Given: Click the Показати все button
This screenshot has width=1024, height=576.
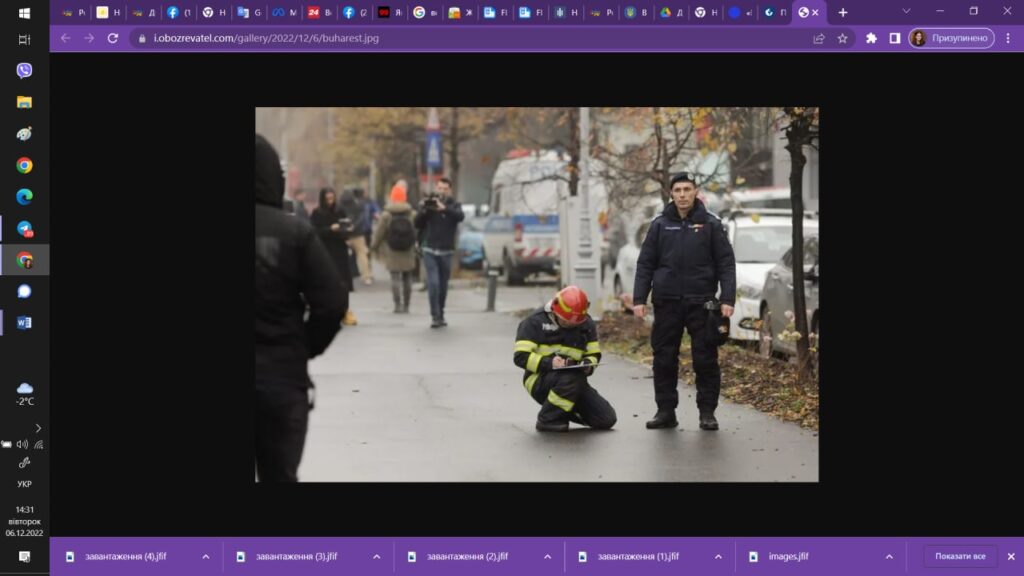Looking at the screenshot, I should [960, 557].
